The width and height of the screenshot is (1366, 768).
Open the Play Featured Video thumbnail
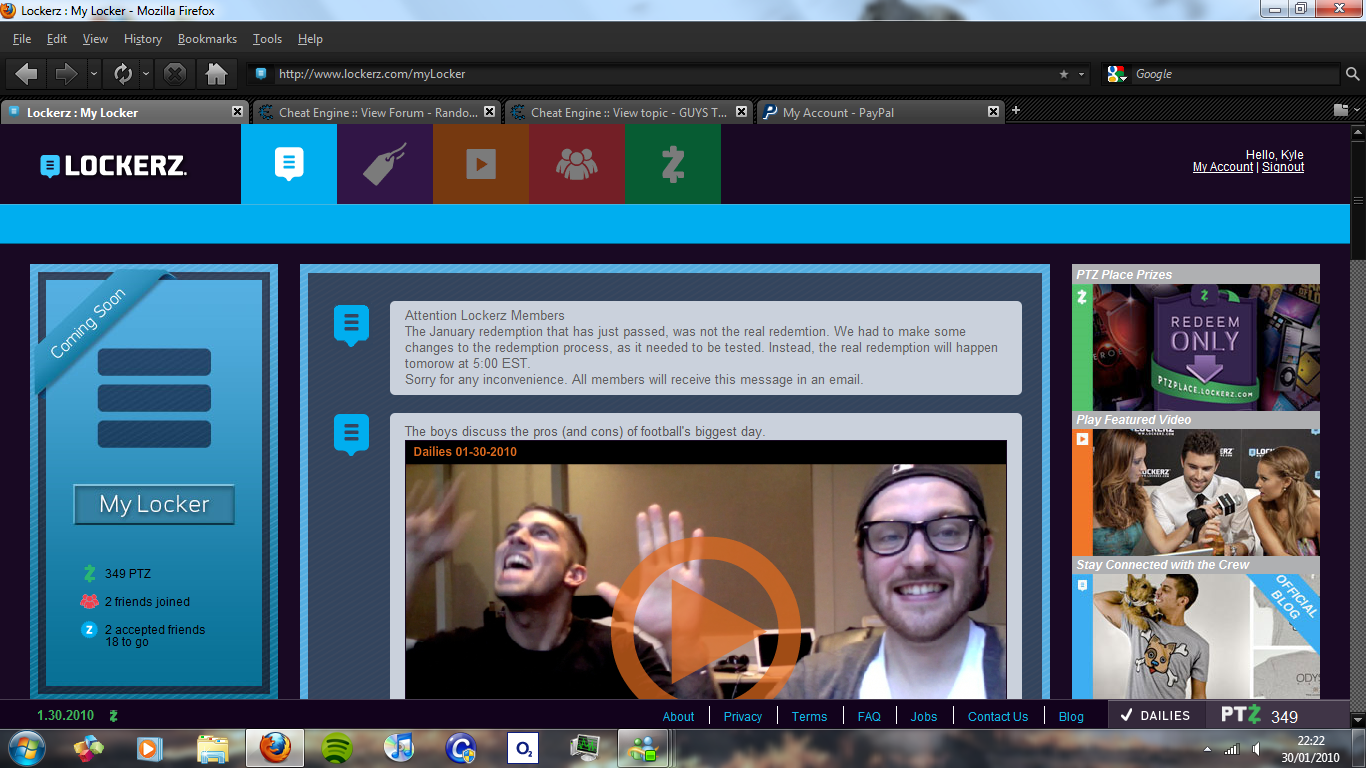(x=1196, y=492)
